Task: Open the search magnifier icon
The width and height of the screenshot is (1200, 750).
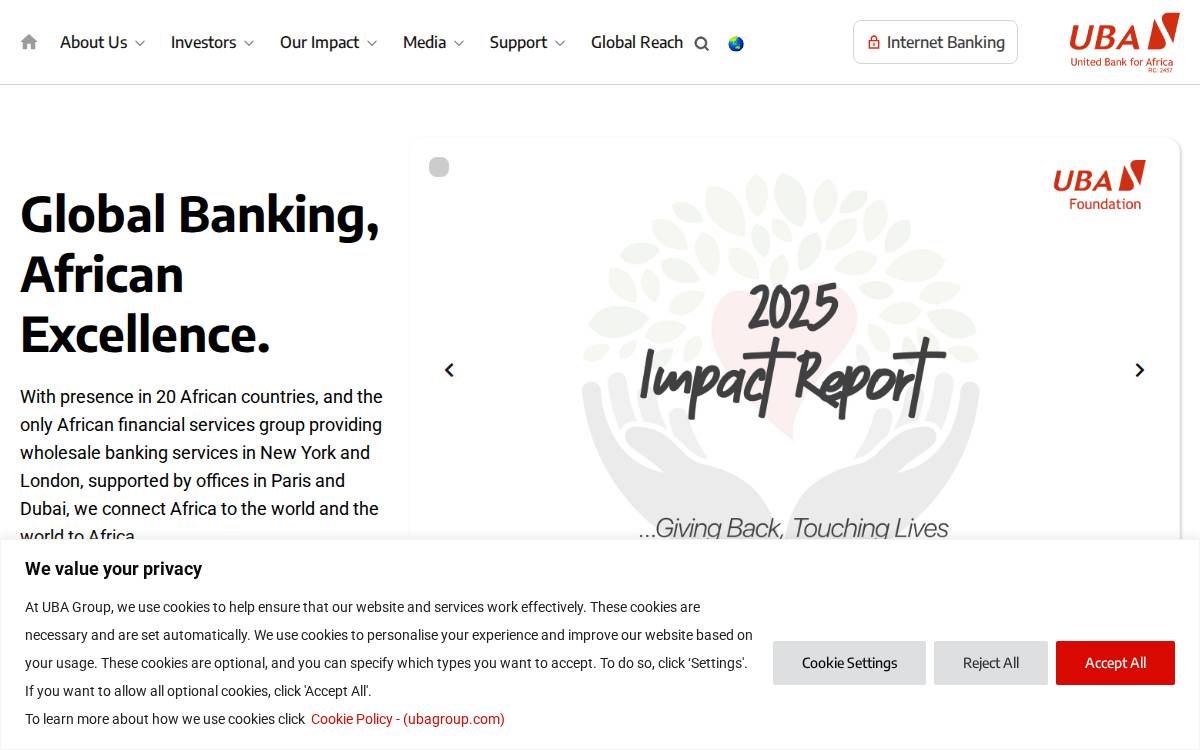Action: pyautogui.click(x=702, y=43)
